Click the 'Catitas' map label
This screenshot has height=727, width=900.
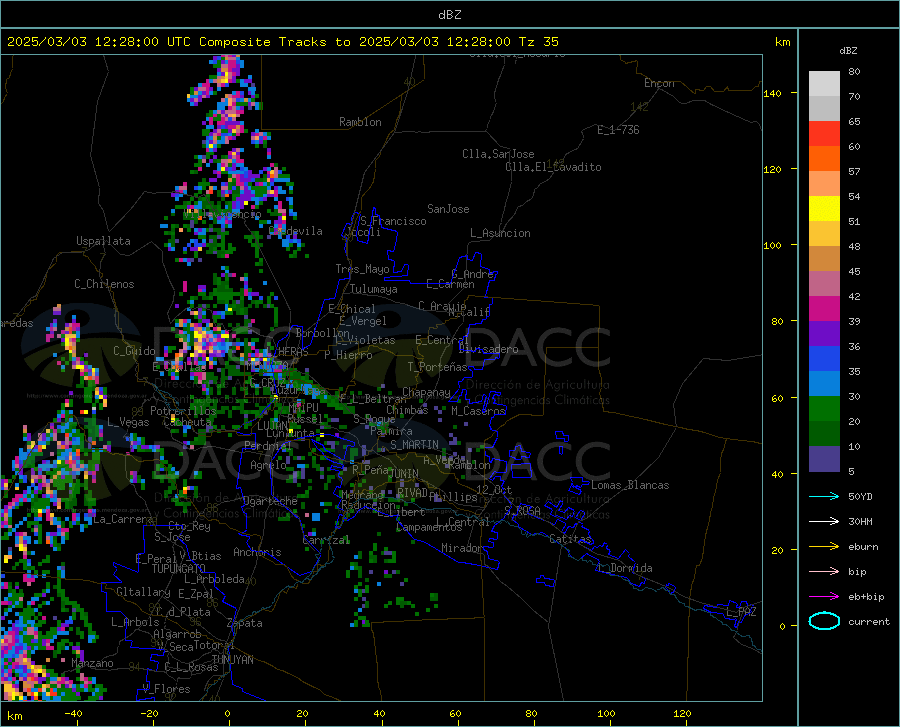pos(571,539)
